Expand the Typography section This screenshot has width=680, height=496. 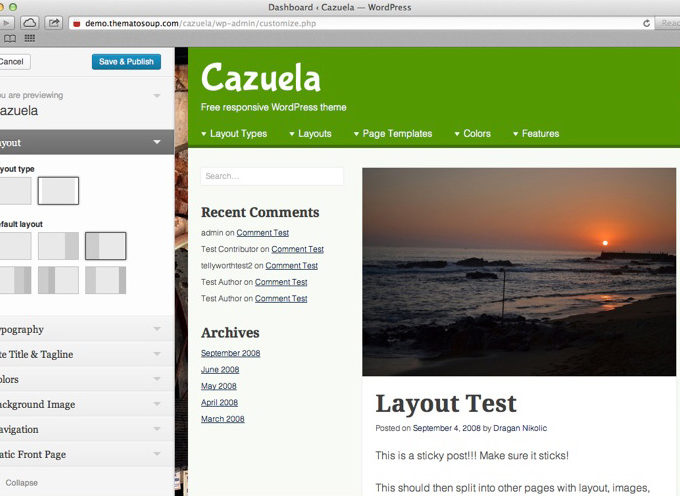coord(80,329)
